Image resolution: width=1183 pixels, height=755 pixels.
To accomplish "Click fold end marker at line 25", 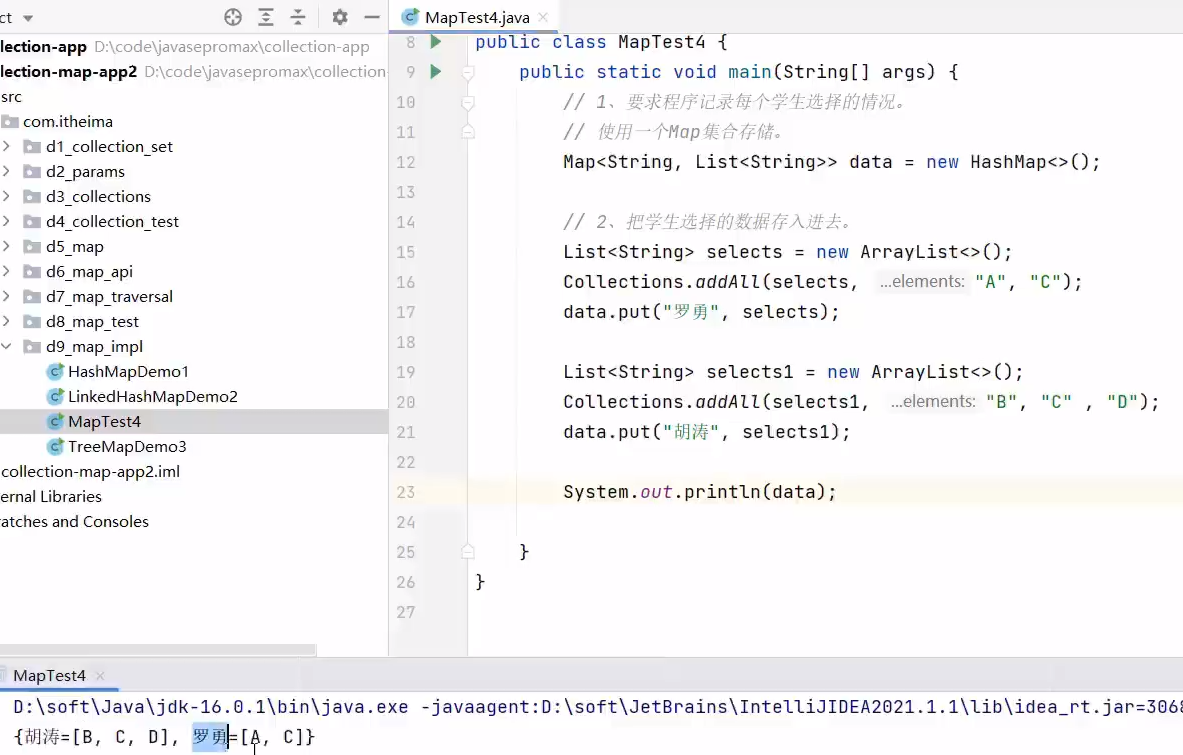I will tap(468, 552).
